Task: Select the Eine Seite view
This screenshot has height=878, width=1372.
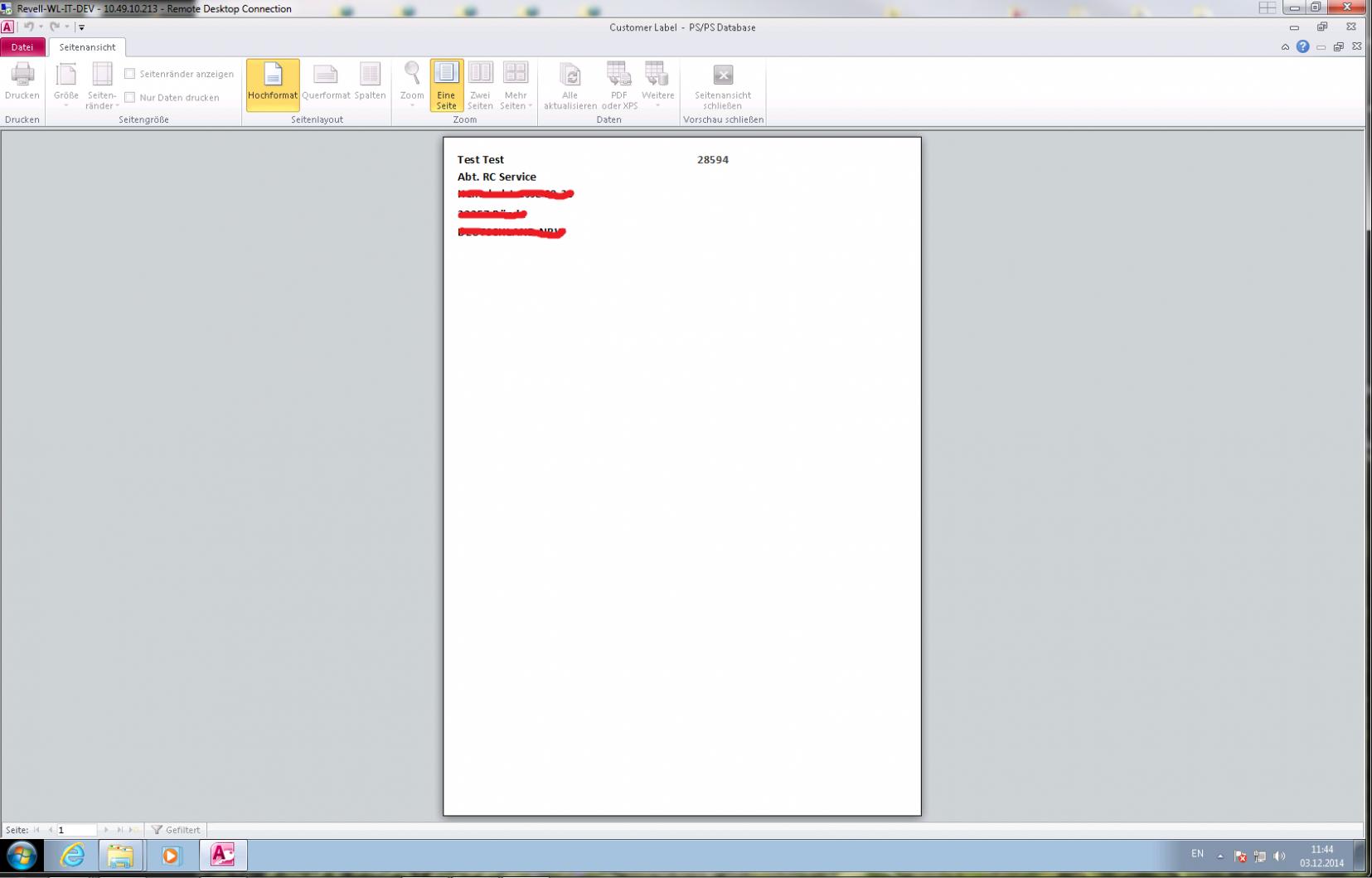Action: click(446, 85)
